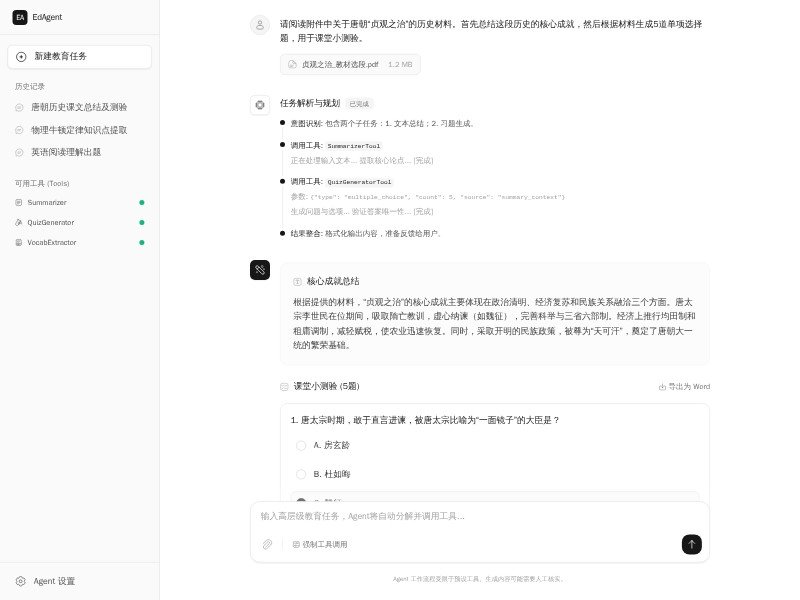Expand the SummarizerTool call step
Viewport: 800px width, 600px height.
coord(335,145)
